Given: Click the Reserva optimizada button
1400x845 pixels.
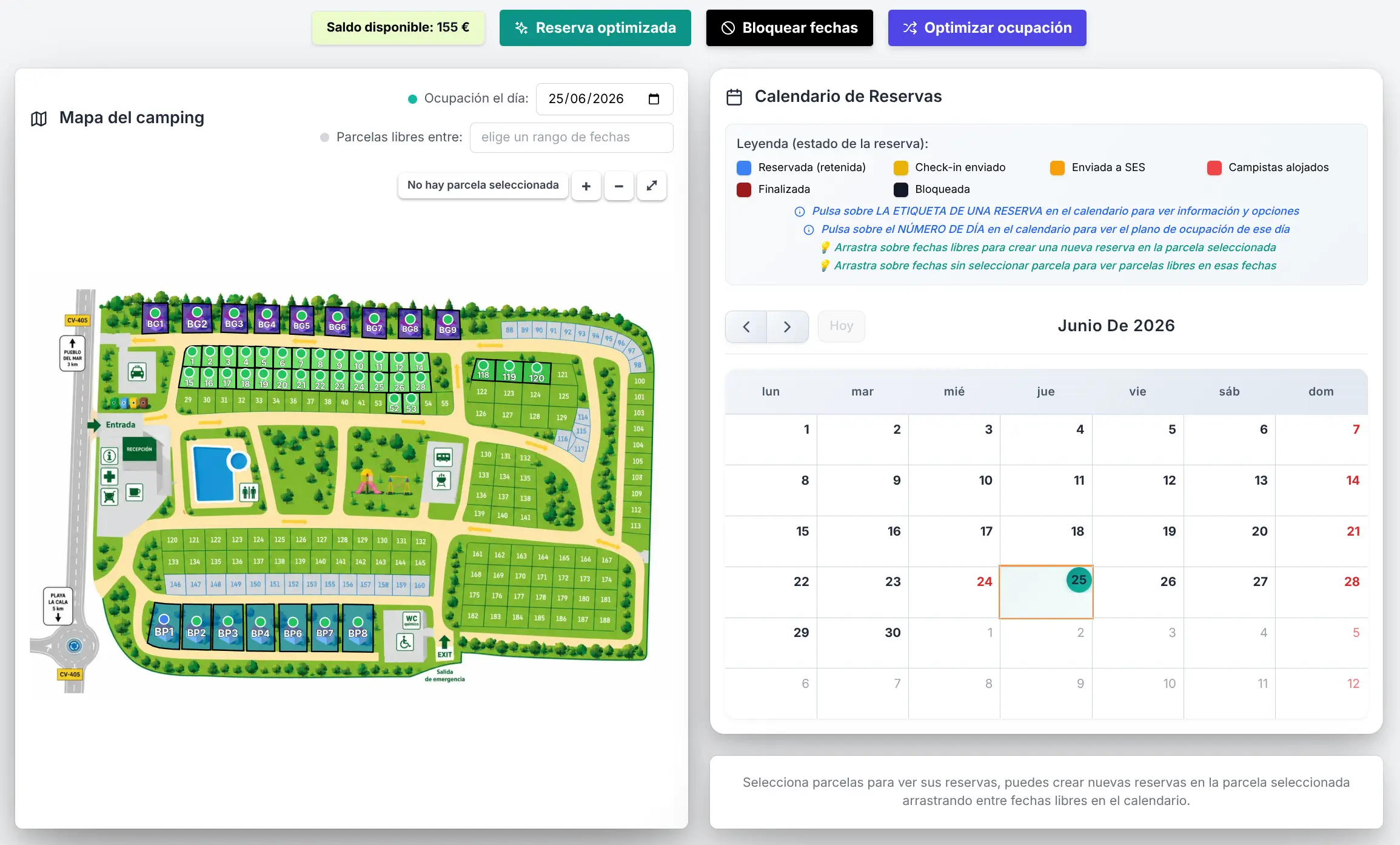Looking at the screenshot, I should [x=595, y=28].
